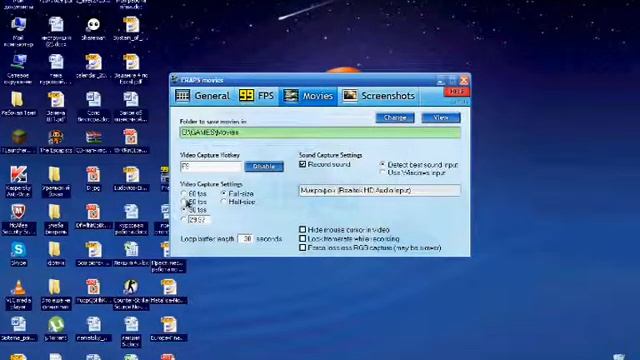Switch to the FPS tab
The width and height of the screenshot is (640, 360).
(257, 96)
